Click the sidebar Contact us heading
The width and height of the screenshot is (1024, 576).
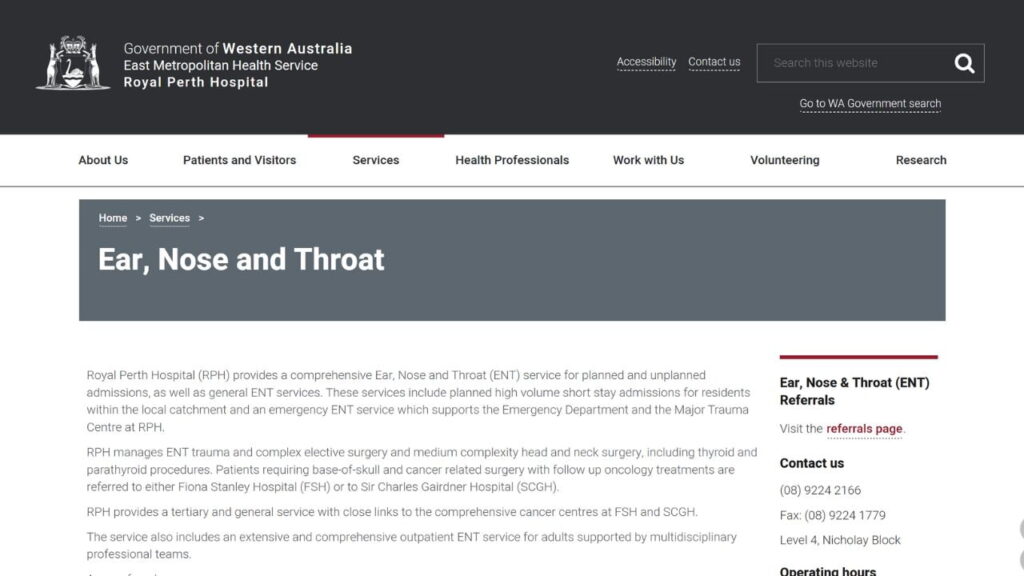coord(812,463)
